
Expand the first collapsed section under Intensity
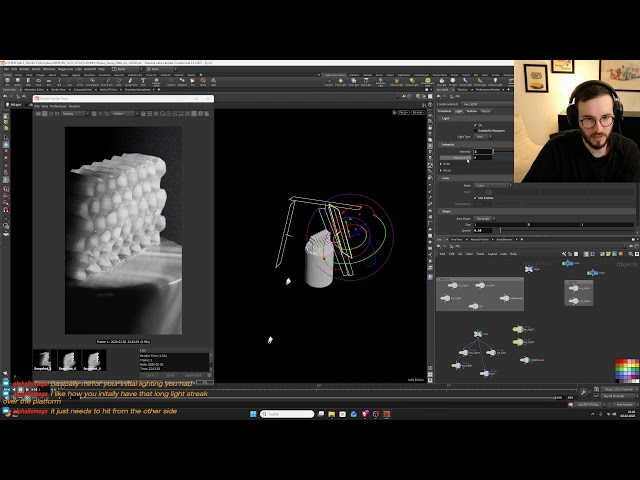coord(441,164)
